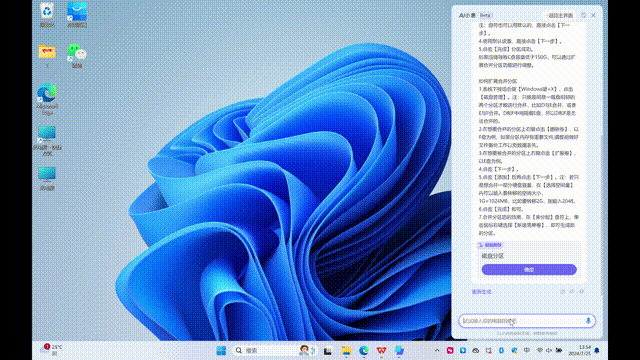Image resolution: width=640 pixels, height=360 pixels.
Task: Open the notification bell in the taskbar
Action: click(x=597, y=351)
